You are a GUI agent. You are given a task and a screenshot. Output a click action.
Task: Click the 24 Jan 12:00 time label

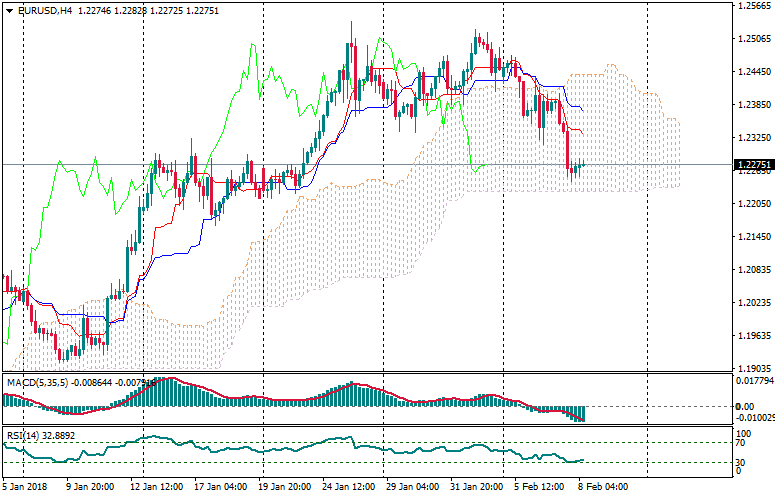(347, 488)
